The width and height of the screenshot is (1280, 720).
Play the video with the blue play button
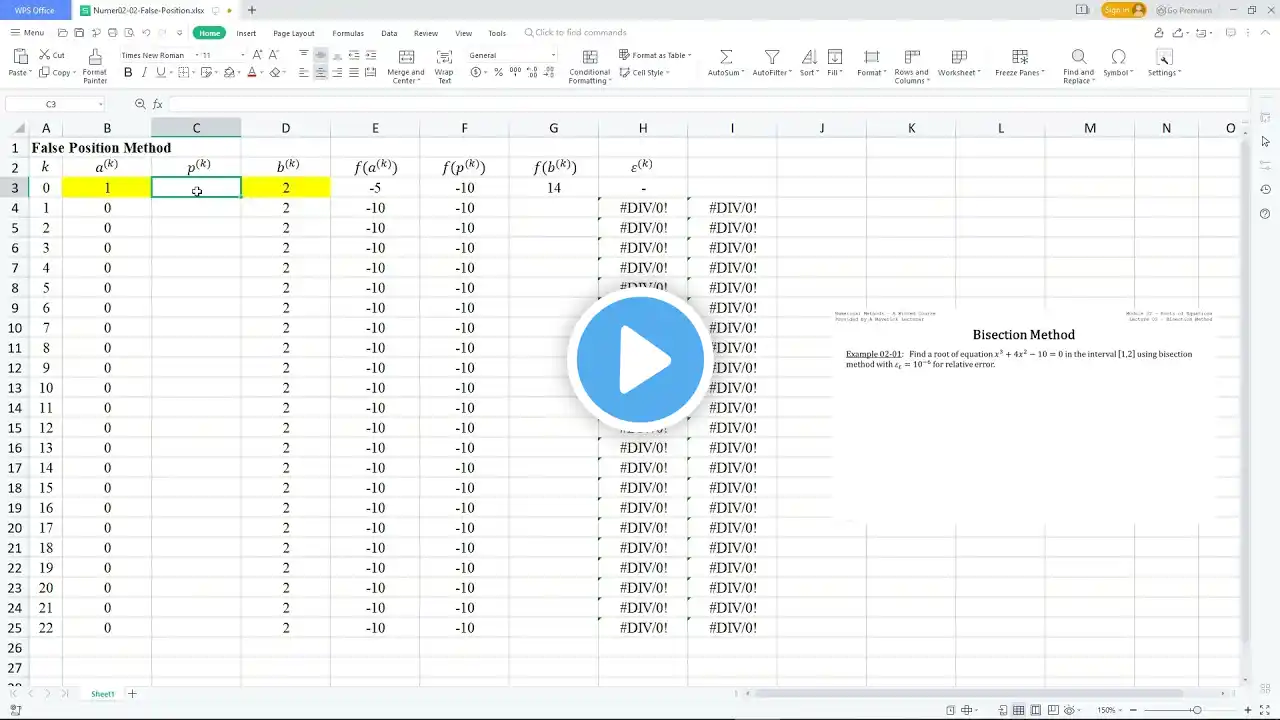coord(640,359)
